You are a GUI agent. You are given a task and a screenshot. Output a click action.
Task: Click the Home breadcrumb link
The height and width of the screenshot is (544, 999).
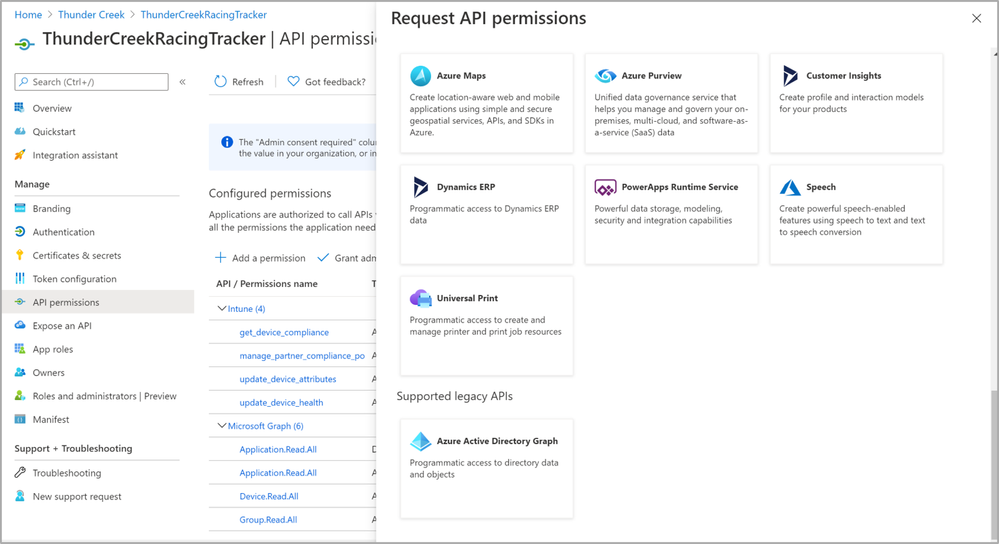pyautogui.click(x=28, y=15)
